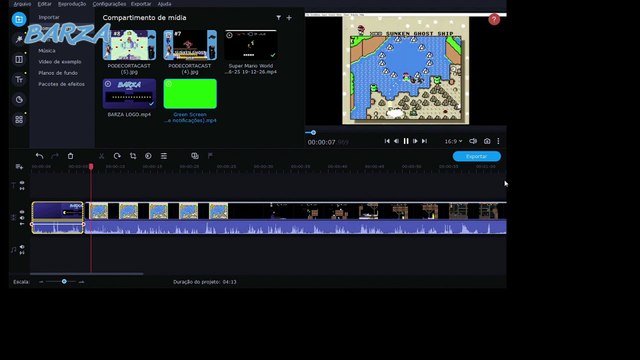Add a marker with the flag icon

[210, 156]
